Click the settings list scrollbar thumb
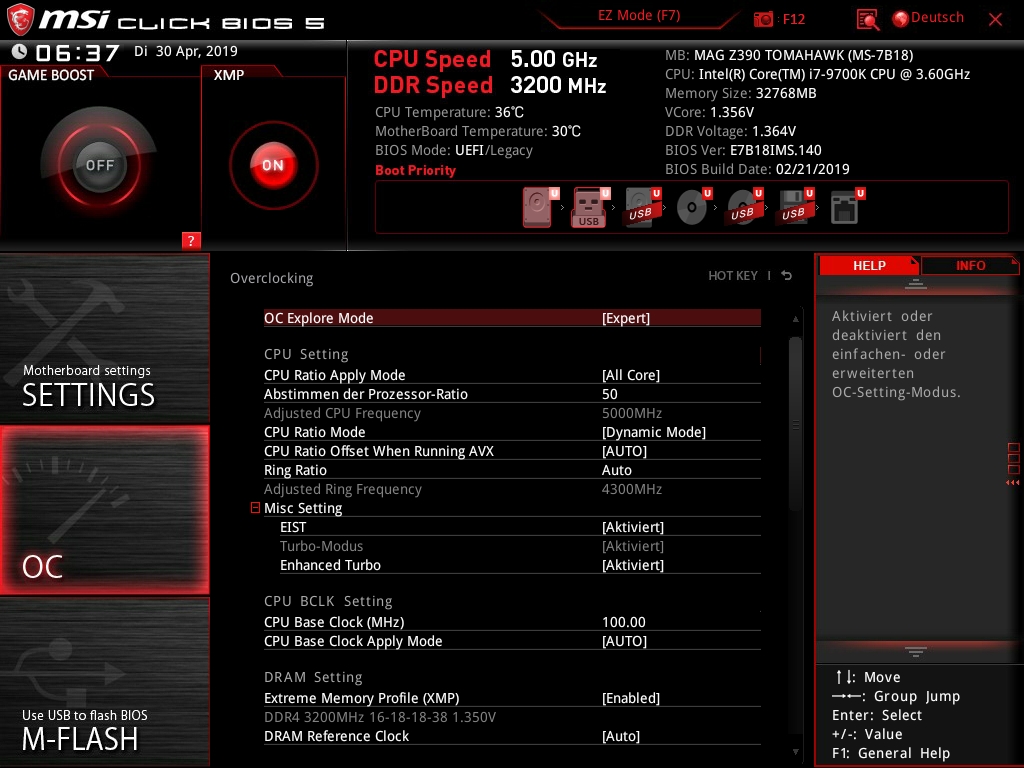The width and height of the screenshot is (1024, 768). (x=795, y=423)
